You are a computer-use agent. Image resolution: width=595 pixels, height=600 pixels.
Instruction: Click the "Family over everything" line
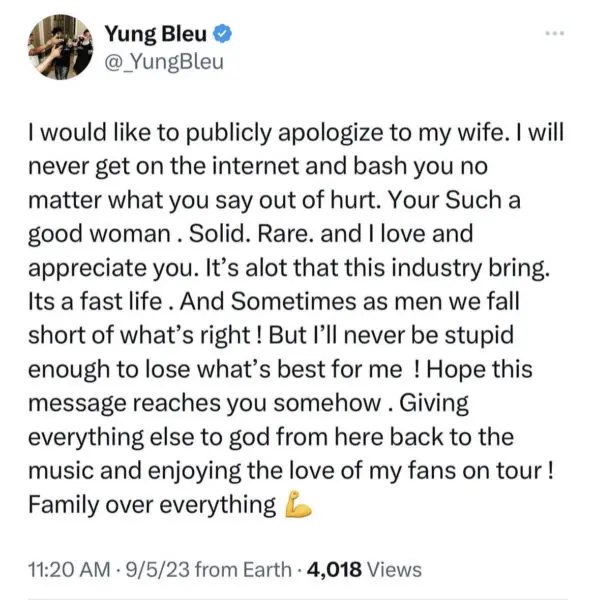coord(152,505)
